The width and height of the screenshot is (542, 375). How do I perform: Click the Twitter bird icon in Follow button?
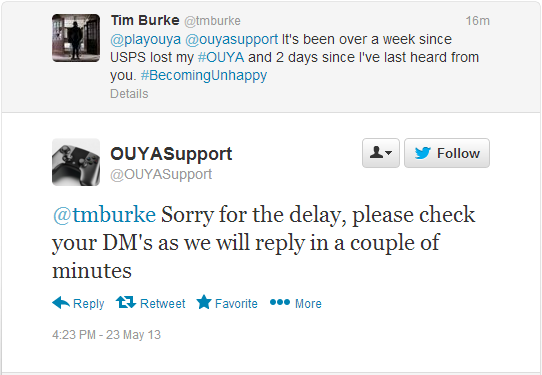(422, 153)
